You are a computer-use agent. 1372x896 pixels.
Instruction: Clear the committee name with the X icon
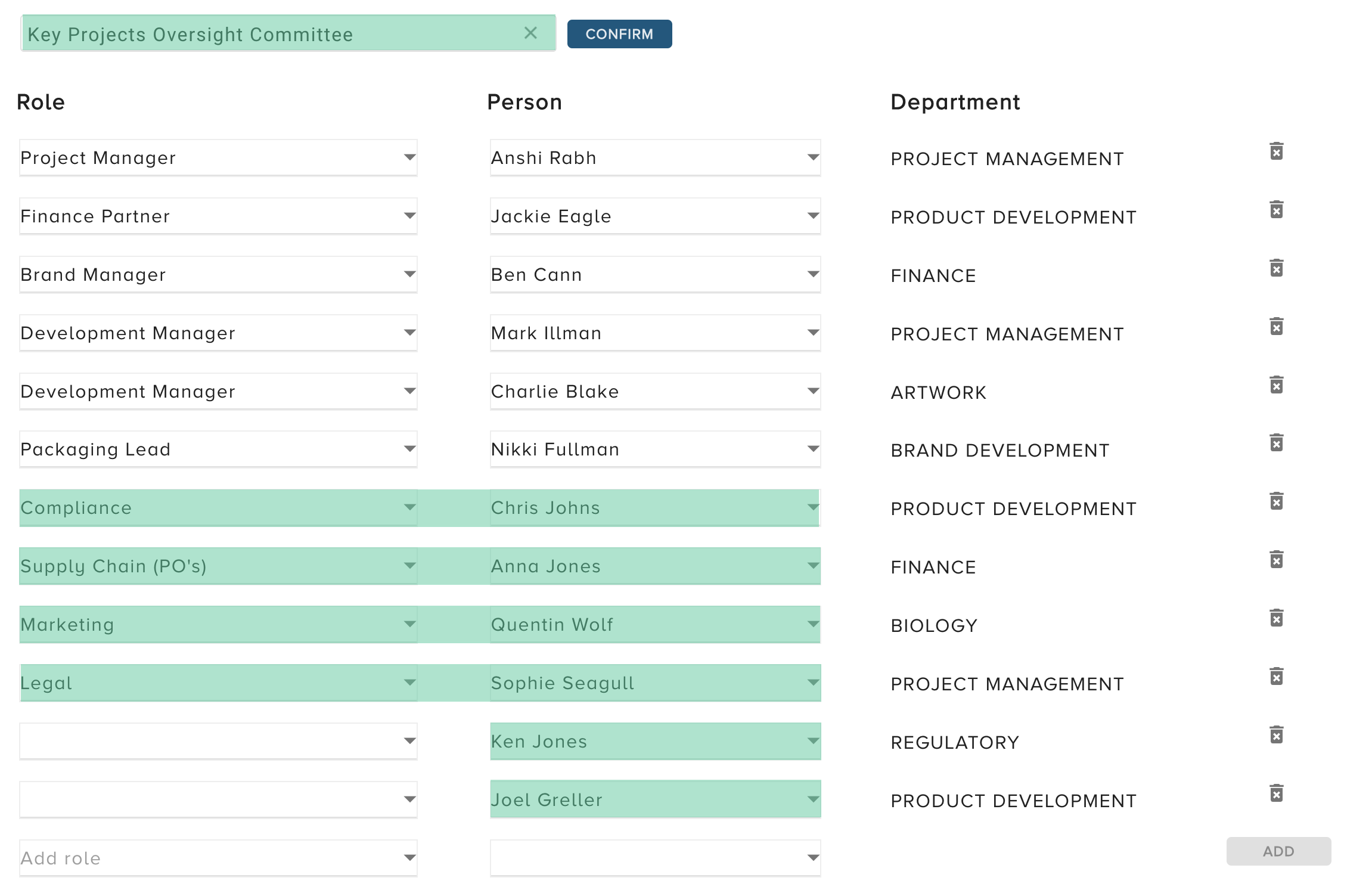[531, 33]
